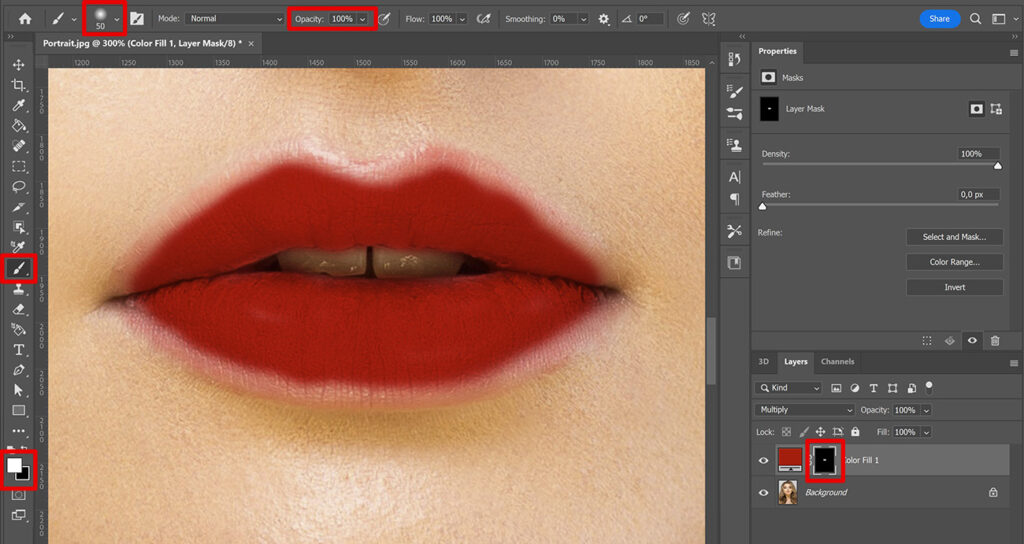Image resolution: width=1024 pixels, height=544 pixels.
Task: Open the layer Fill dropdown arrow
Action: (x=926, y=432)
